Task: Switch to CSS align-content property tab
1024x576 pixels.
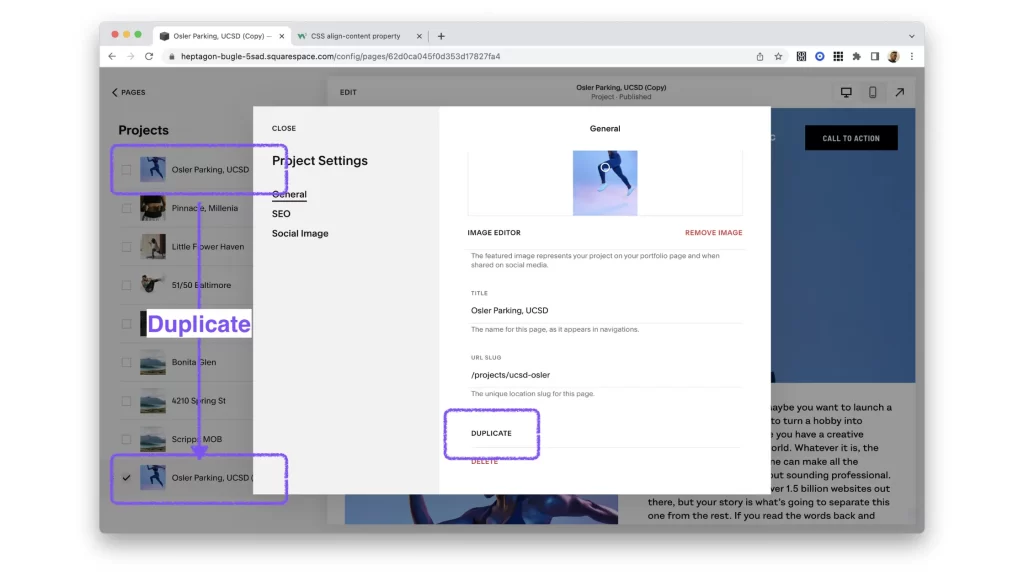Action: coord(355,36)
